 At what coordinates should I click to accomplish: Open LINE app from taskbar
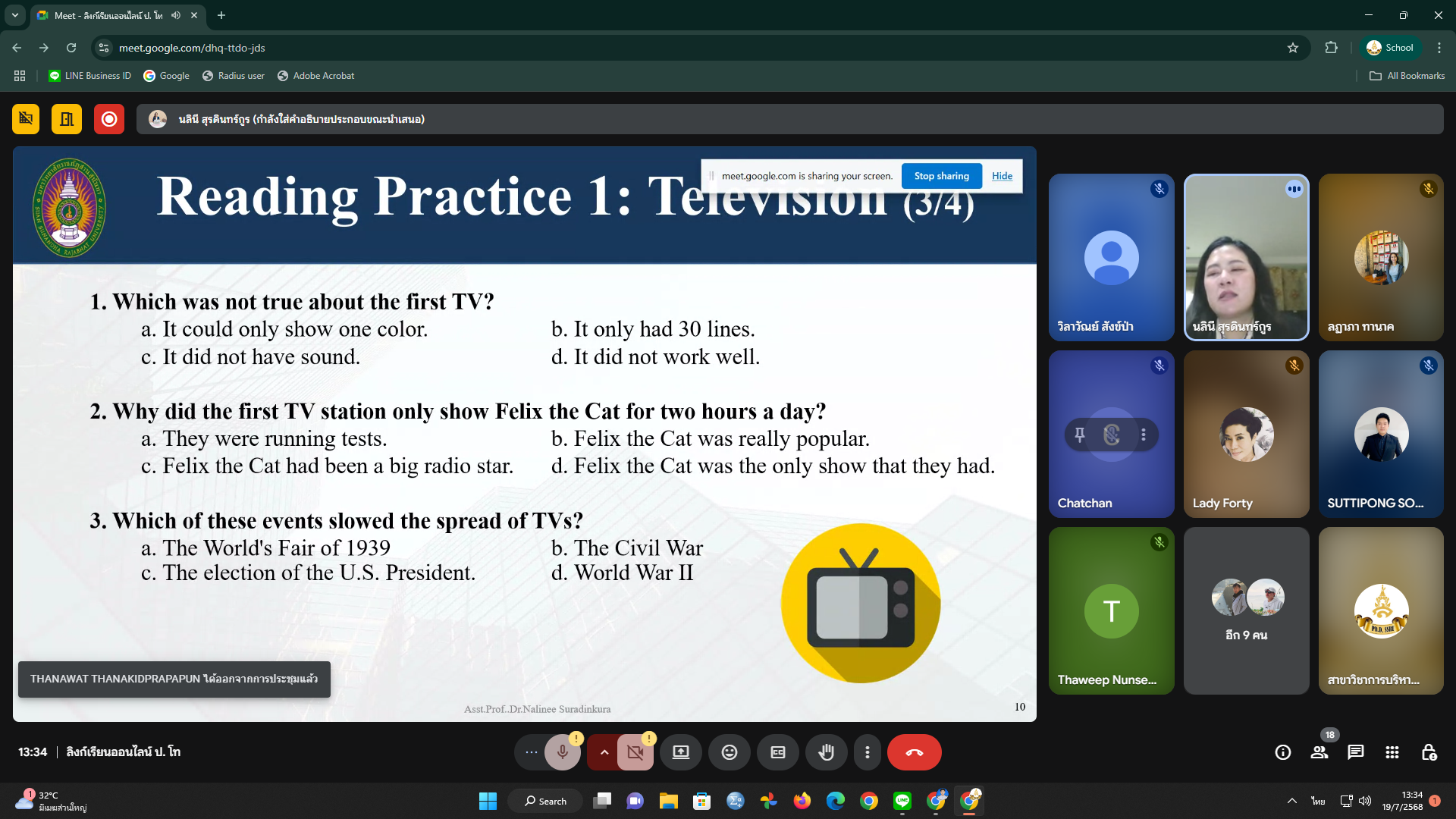pyautogui.click(x=902, y=801)
